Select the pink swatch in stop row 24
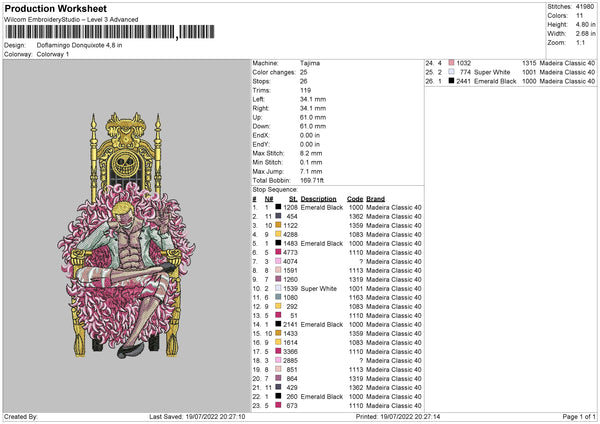This screenshot has width=600, height=424. pyautogui.click(x=452, y=63)
